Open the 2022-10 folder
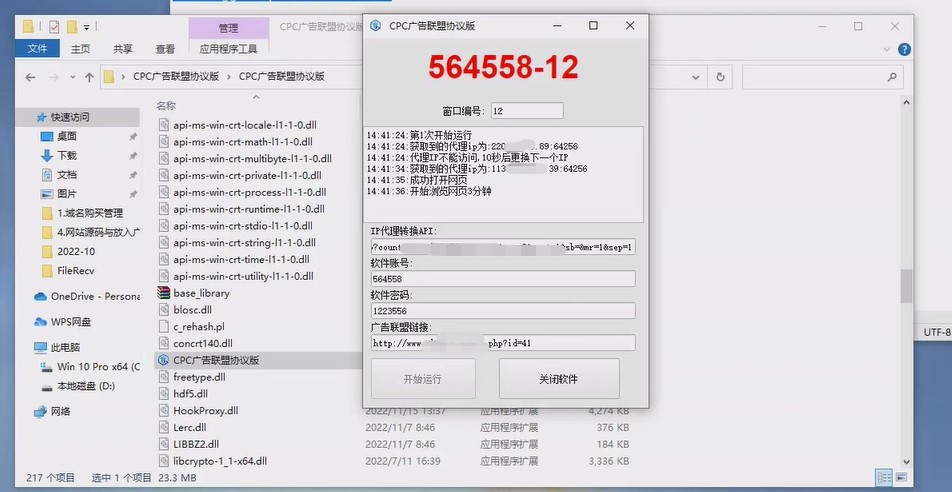 click(x=76, y=251)
